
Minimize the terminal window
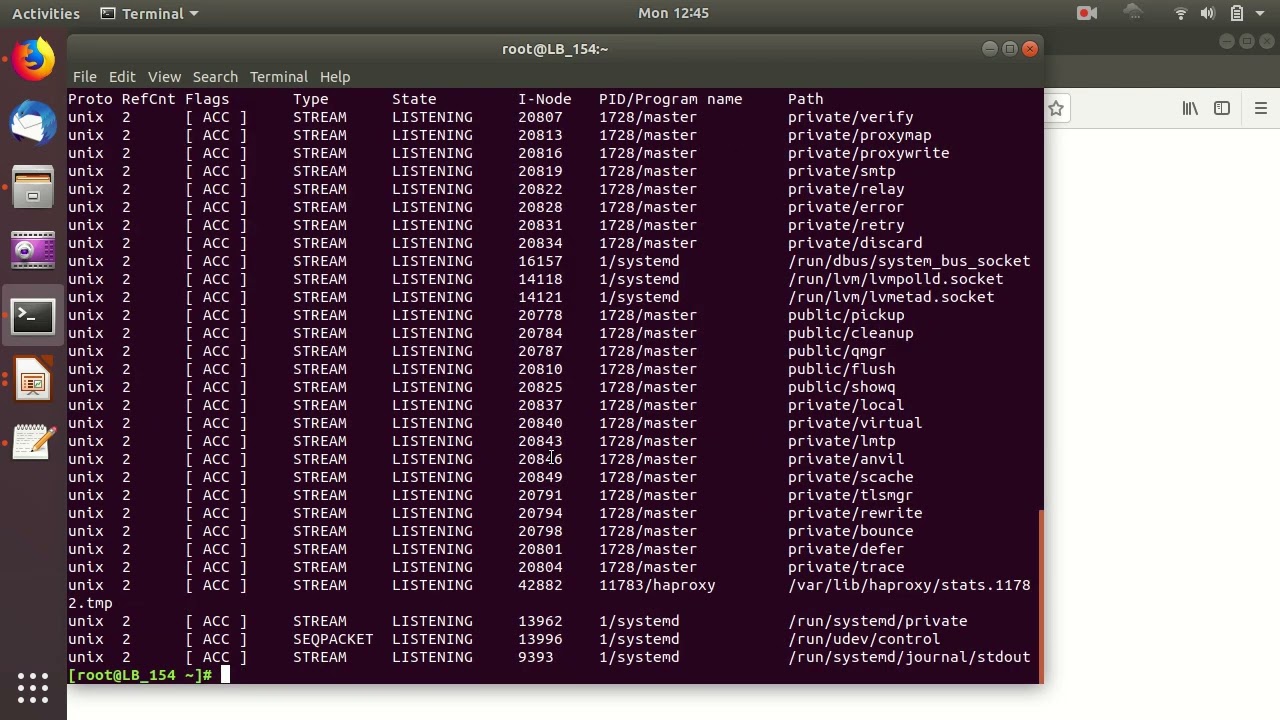989,49
